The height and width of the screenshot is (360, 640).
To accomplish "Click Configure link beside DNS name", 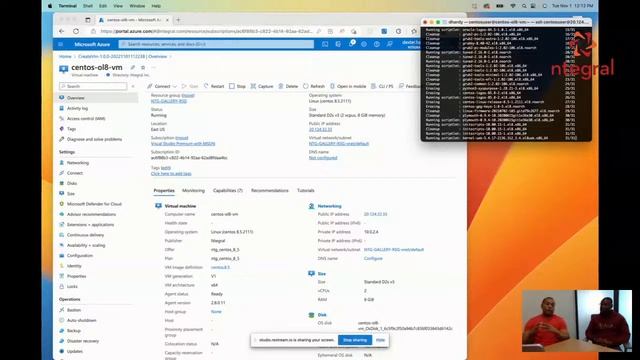I will pyautogui.click(x=373, y=258).
